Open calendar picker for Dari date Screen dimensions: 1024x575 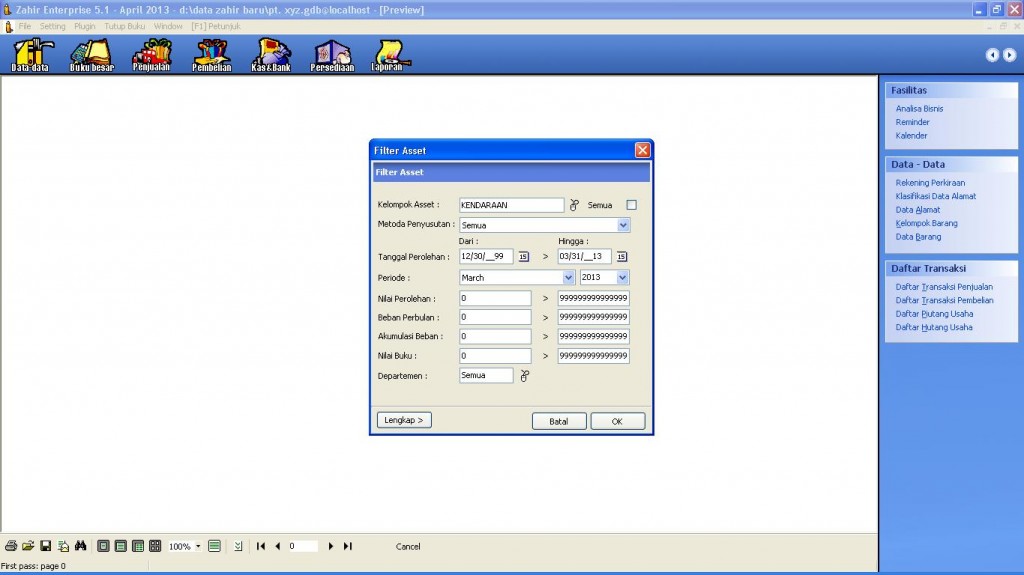click(x=523, y=257)
